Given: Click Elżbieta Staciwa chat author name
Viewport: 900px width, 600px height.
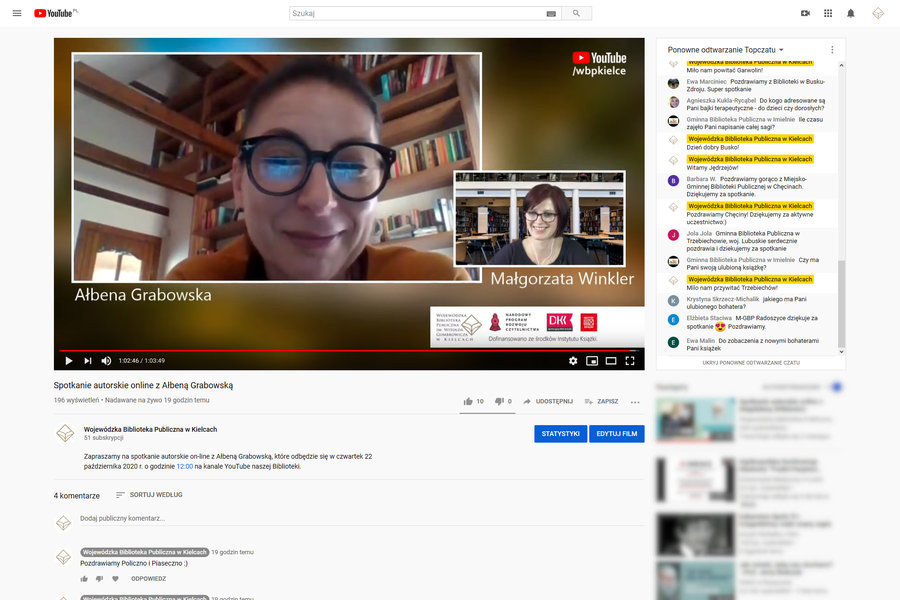Looking at the screenshot, I should point(709,318).
